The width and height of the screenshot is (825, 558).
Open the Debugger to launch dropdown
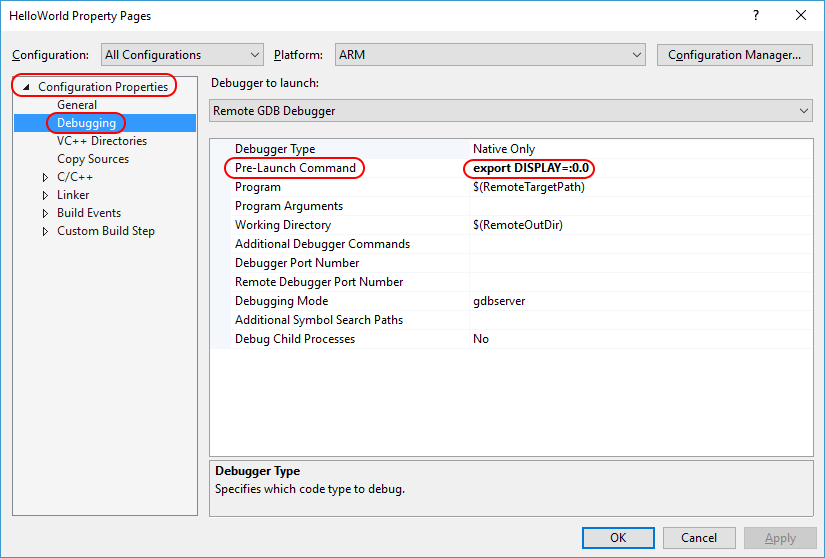[x=511, y=111]
